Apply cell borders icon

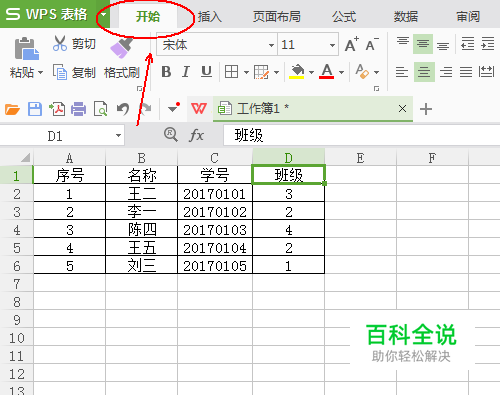[x=231, y=72]
